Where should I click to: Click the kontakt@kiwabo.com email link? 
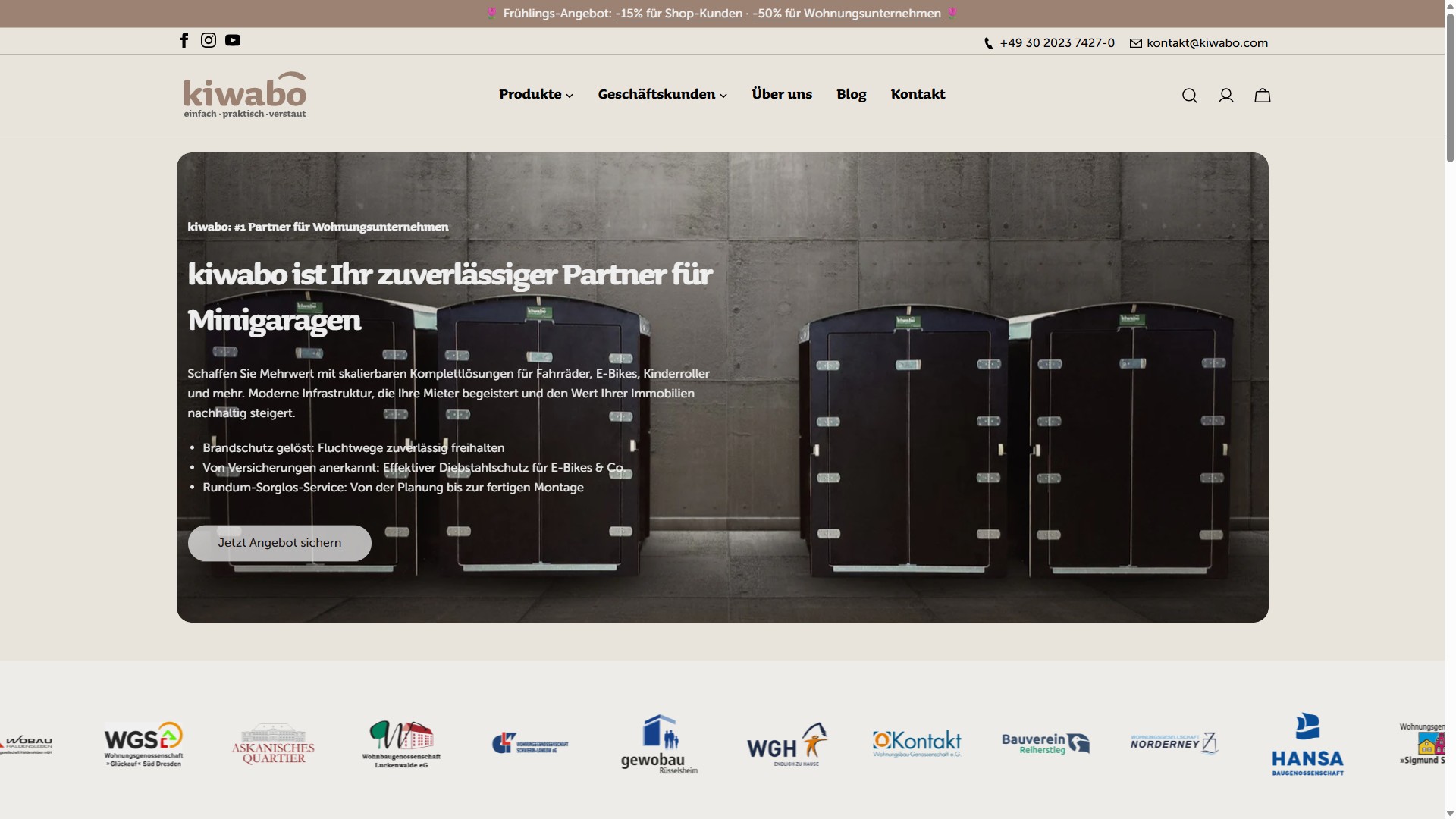1207,43
